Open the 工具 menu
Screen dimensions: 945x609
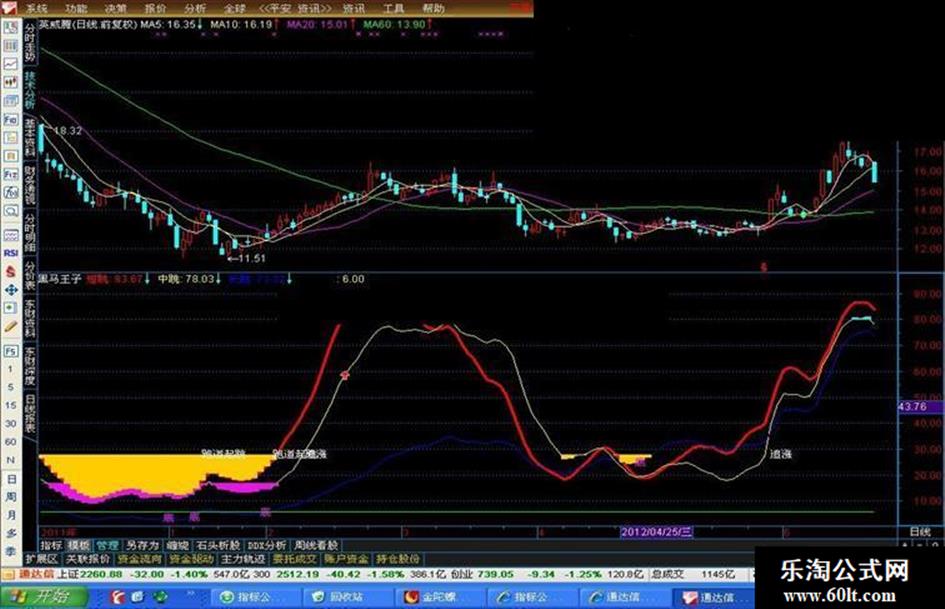coord(394,7)
